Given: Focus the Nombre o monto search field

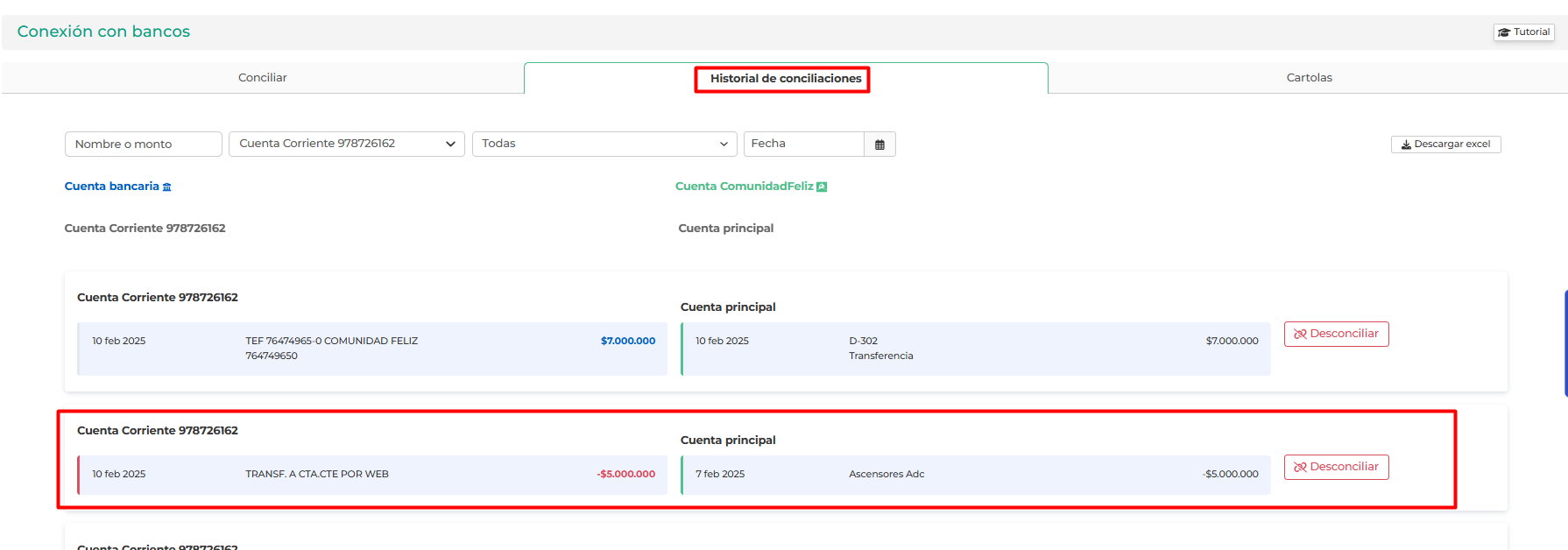Looking at the screenshot, I should pos(143,144).
